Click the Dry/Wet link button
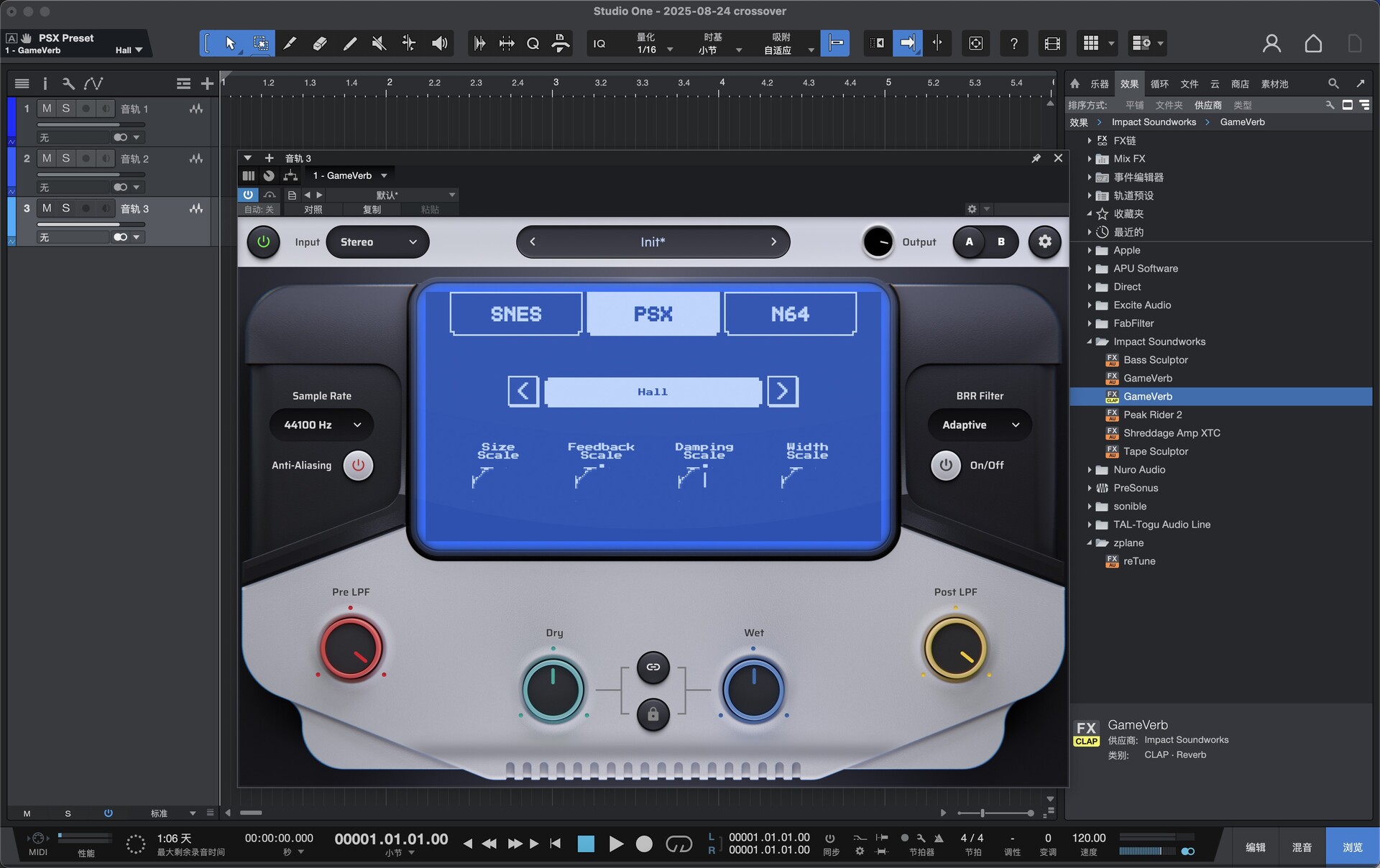This screenshot has height=868, width=1380. point(653,667)
